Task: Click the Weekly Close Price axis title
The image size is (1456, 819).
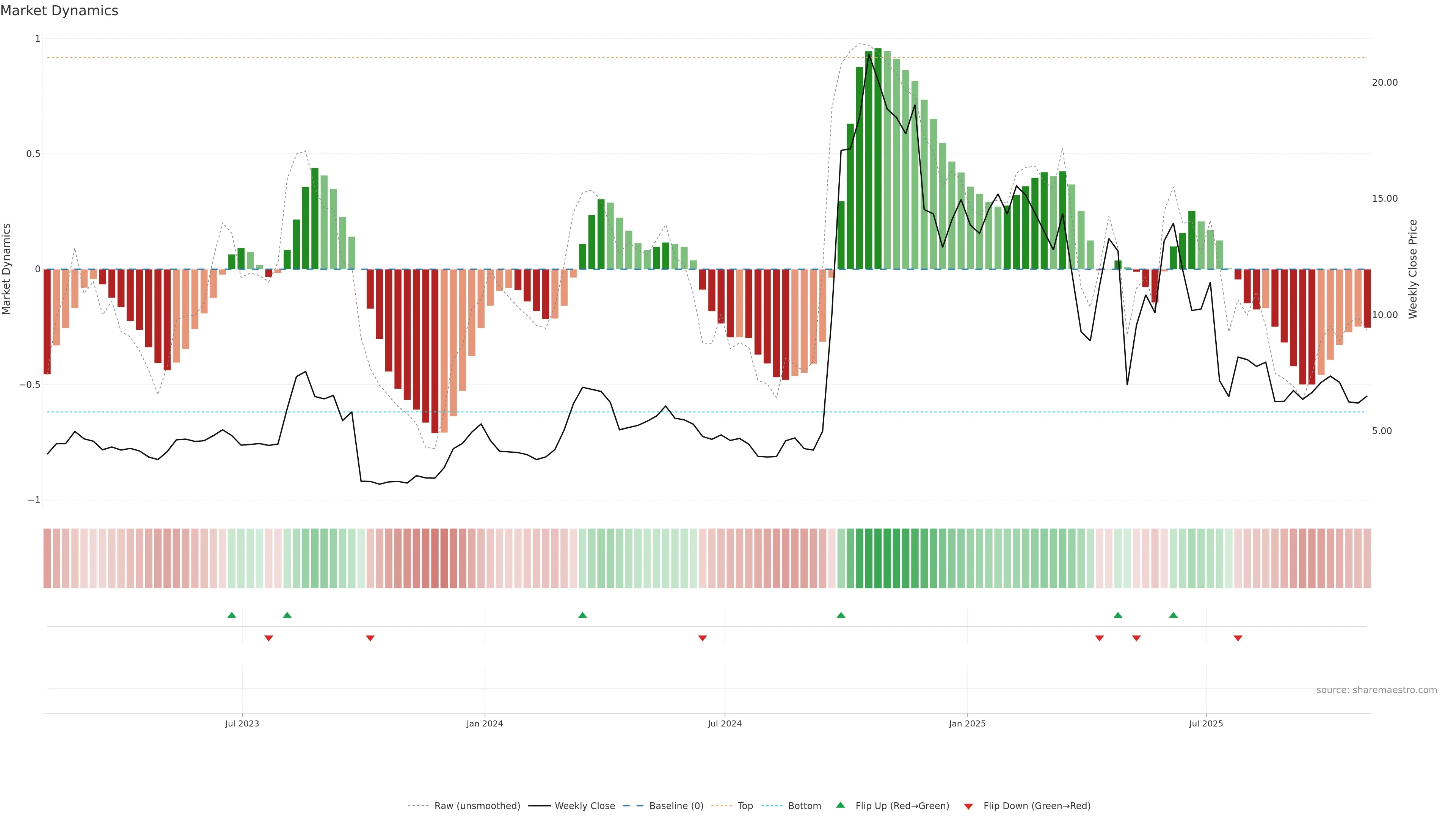Action: (x=1412, y=269)
